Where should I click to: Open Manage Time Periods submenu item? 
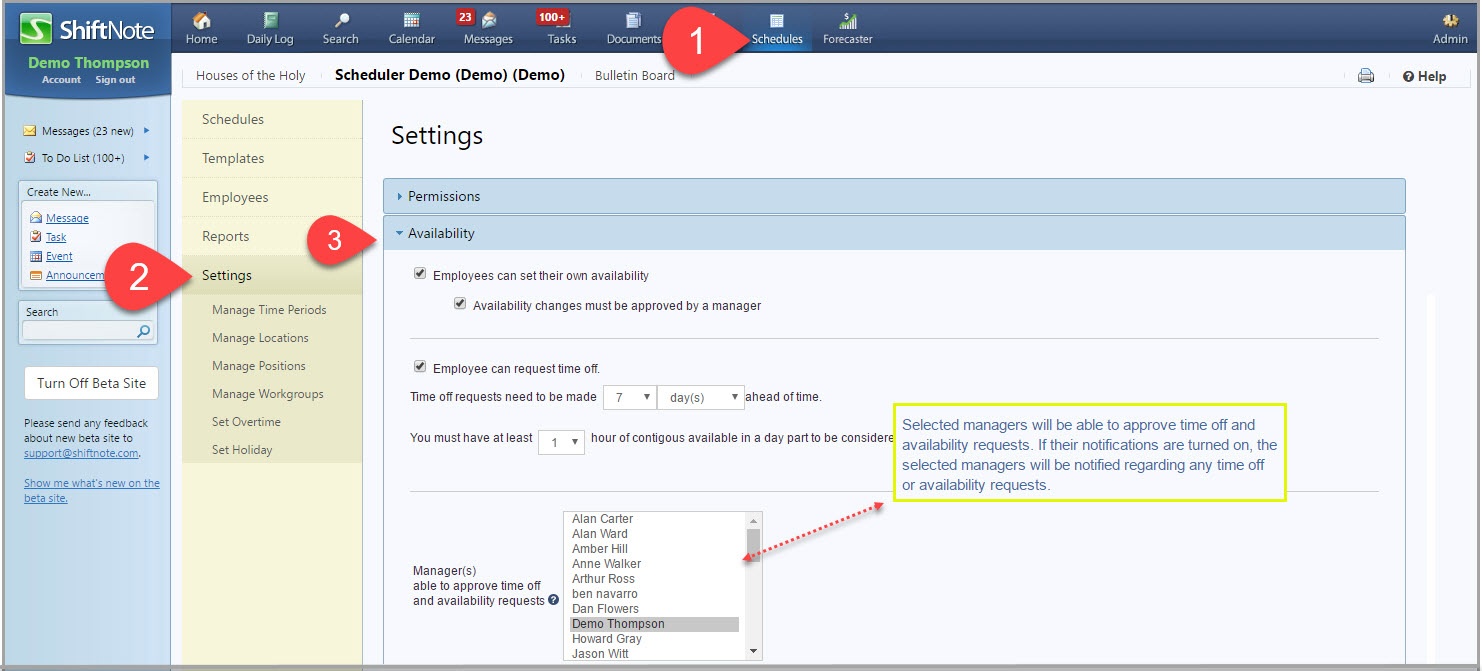point(269,310)
